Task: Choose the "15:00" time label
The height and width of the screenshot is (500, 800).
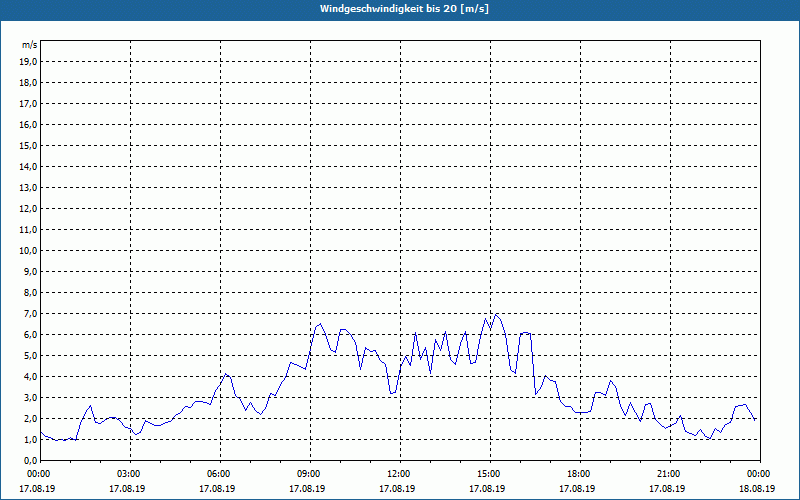Action: pos(490,474)
